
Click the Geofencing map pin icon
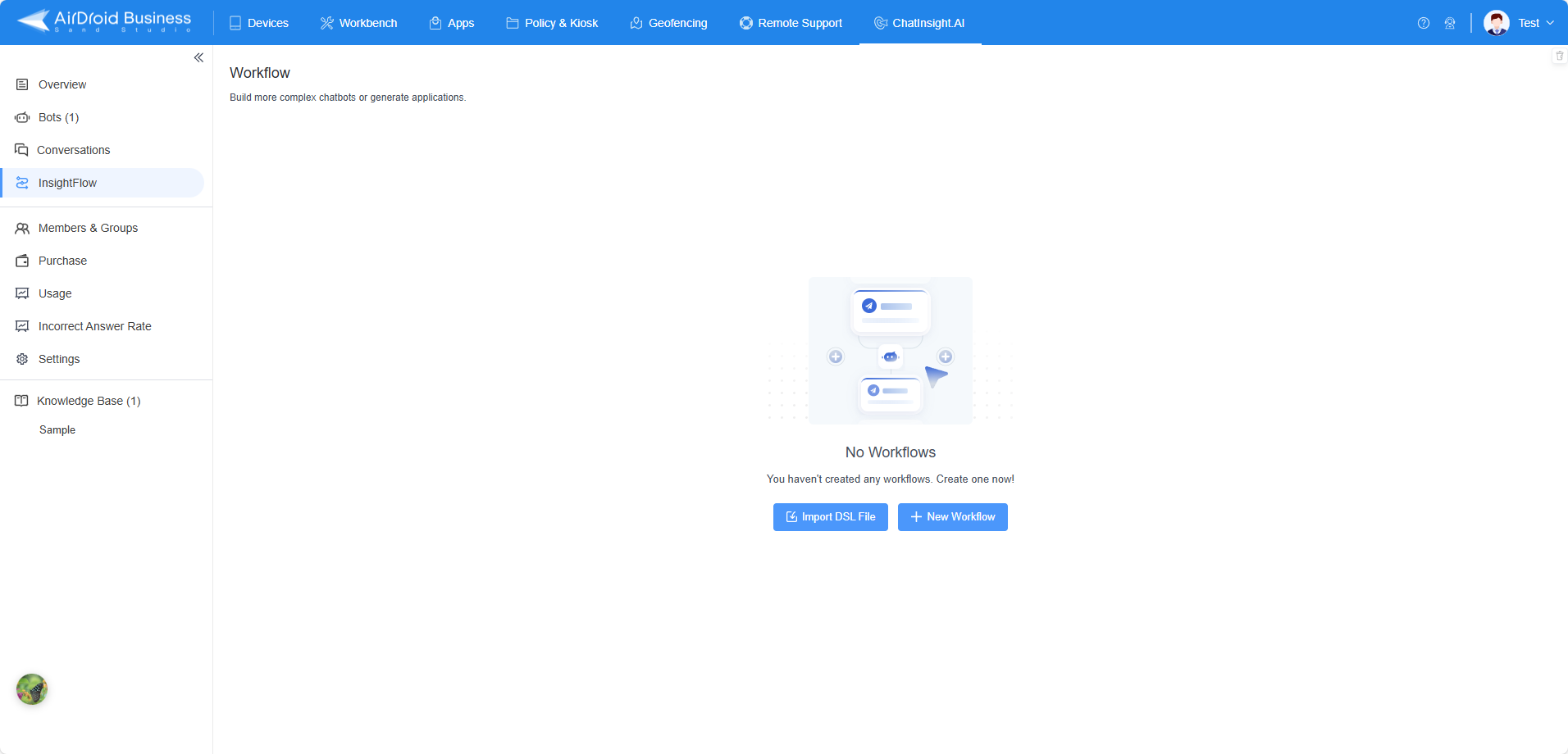click(636, 23)
